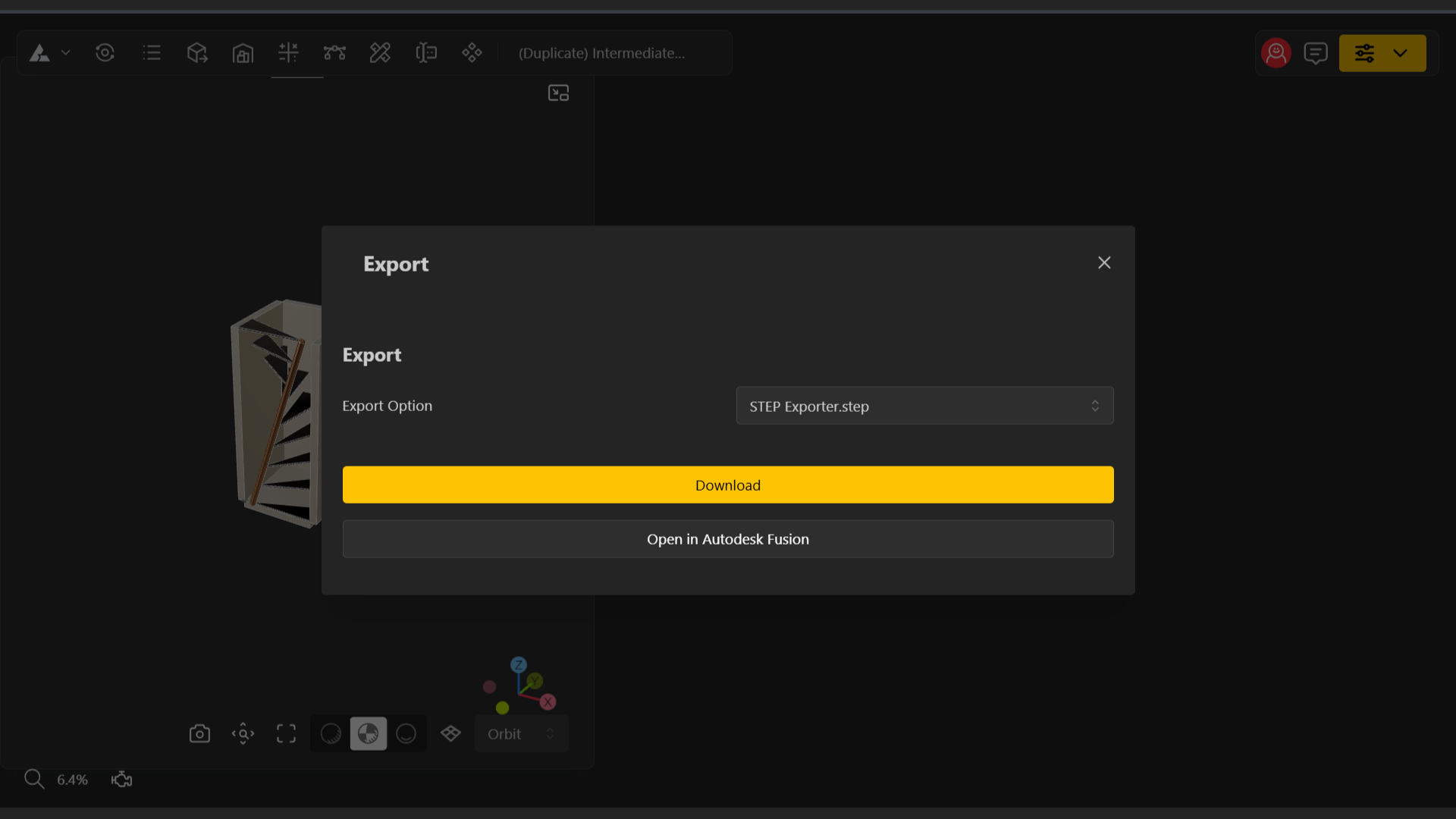Select the outlined sphere display mode
Viewport: 1456px width, 819px height.
click(x=406, y=734)
